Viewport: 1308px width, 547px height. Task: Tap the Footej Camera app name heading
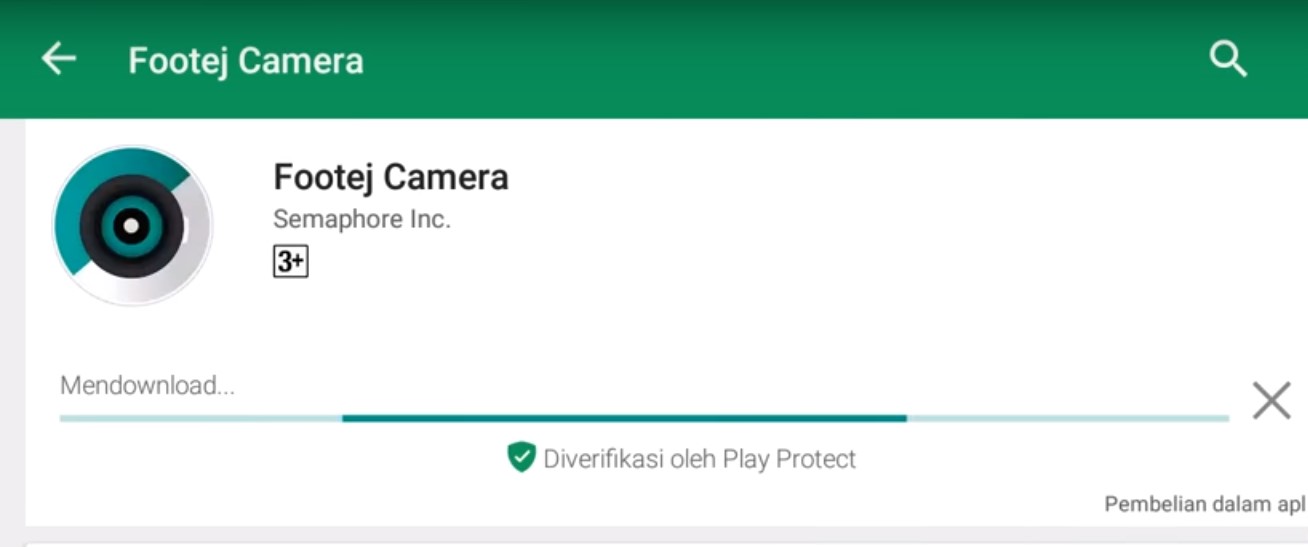[x=391, y=177]
